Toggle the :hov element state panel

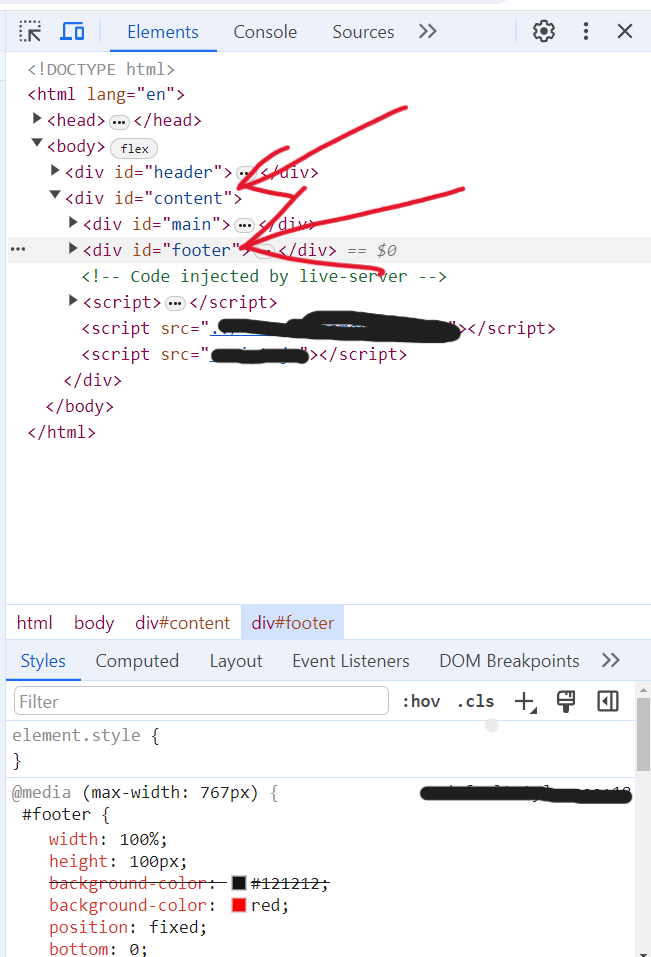tap(421, 701)
